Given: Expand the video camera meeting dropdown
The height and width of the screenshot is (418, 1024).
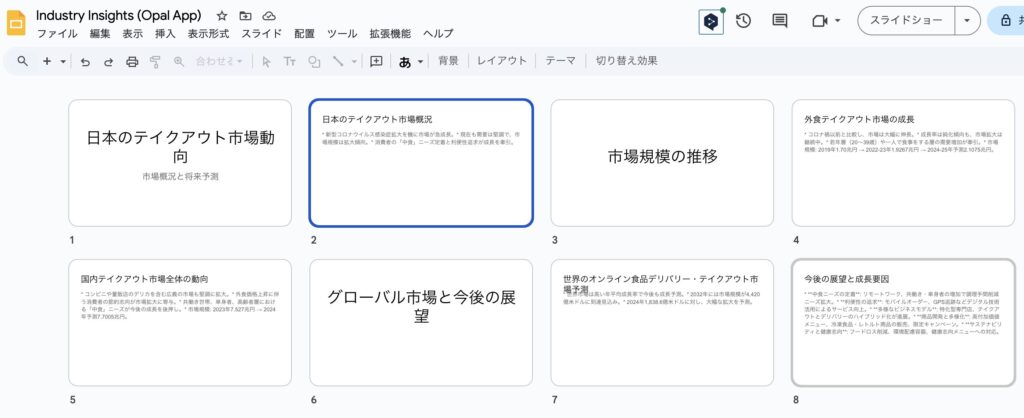Looking at the screenshot, I should (x=837, y=21).
